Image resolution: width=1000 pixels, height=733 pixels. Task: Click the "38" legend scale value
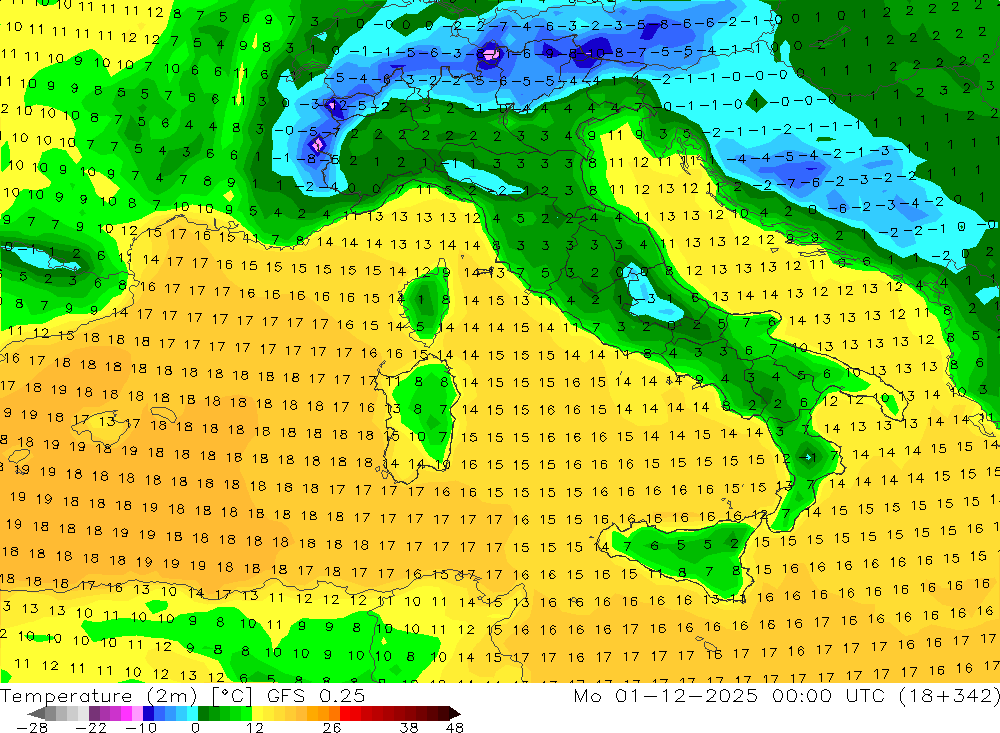coord(409,727)
